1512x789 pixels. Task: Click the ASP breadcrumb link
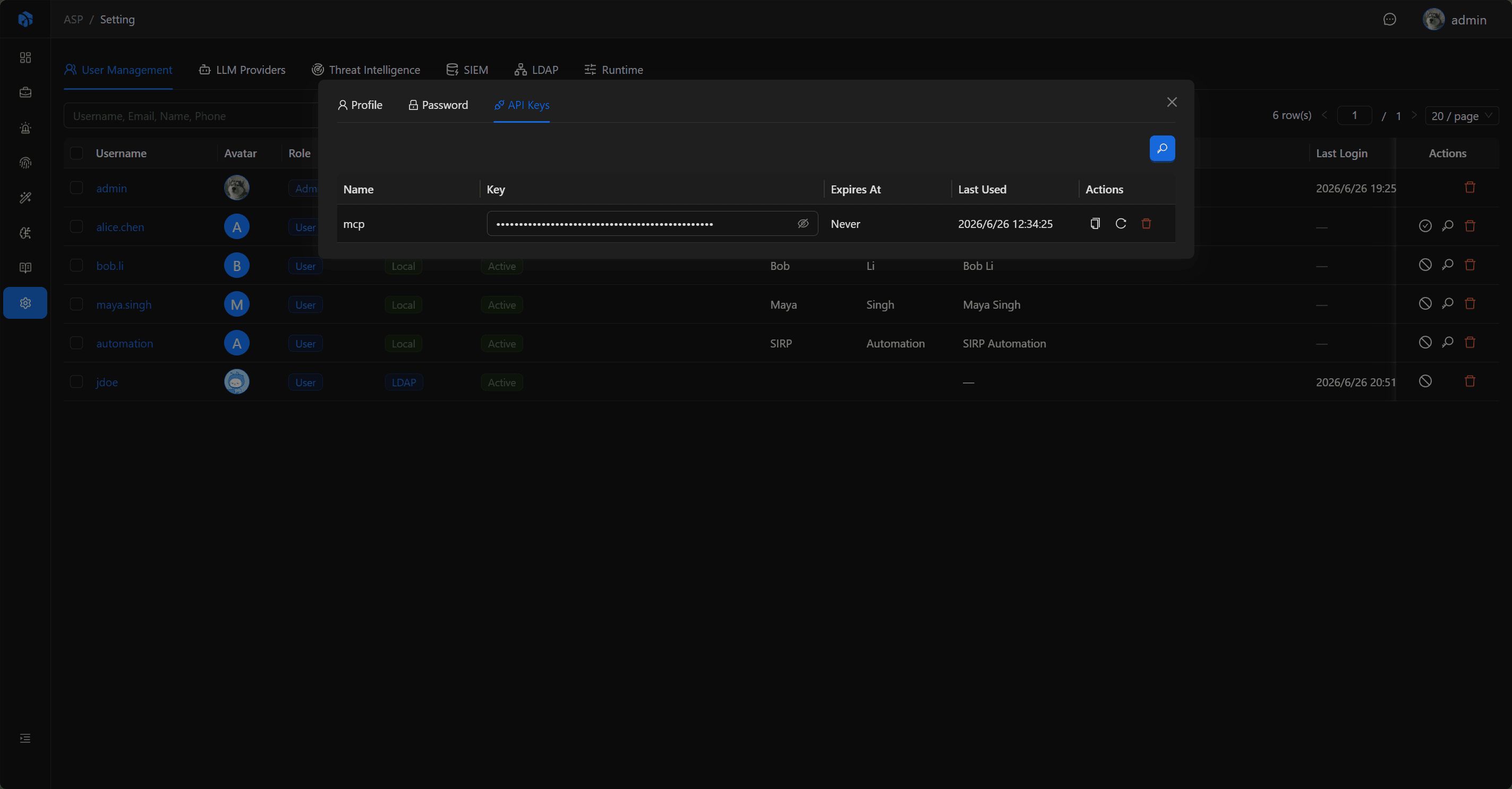[x=73, y=19]
